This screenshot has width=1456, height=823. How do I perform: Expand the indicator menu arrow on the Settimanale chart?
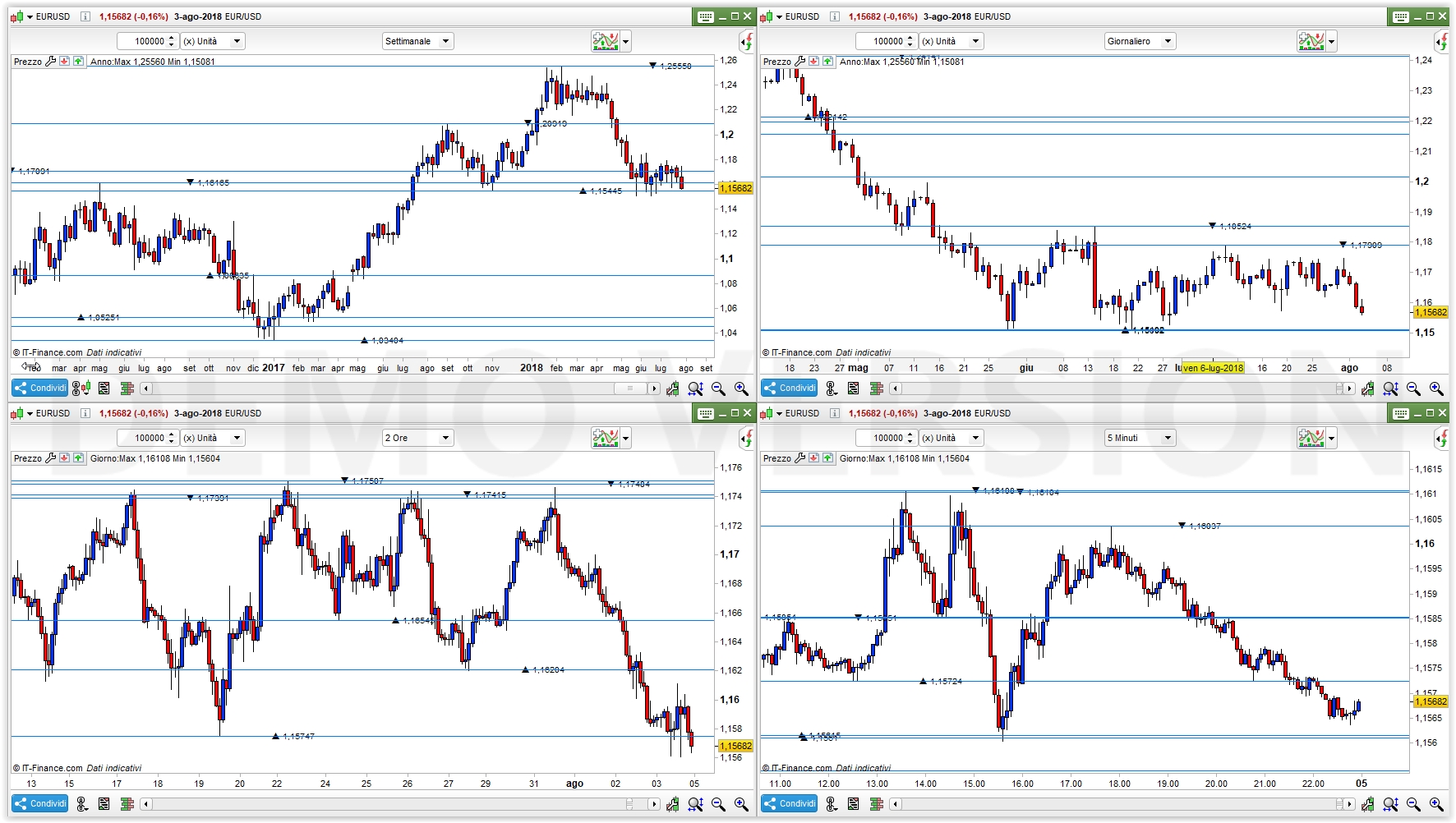click(626, 41)
